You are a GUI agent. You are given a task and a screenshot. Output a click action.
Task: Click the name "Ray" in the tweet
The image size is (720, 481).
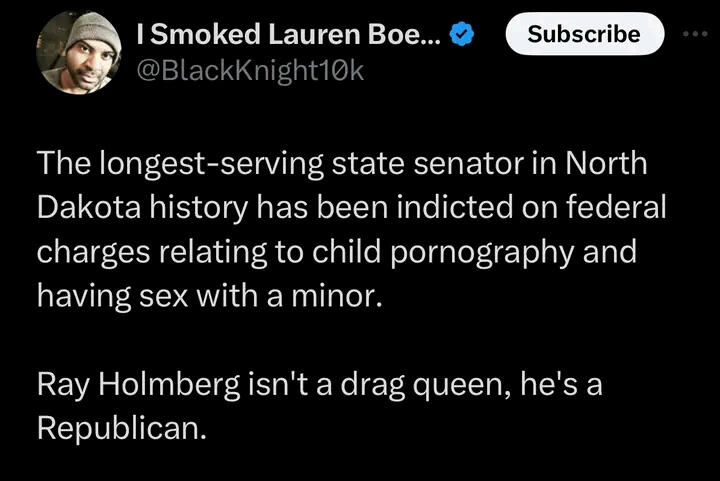[61, 386]
